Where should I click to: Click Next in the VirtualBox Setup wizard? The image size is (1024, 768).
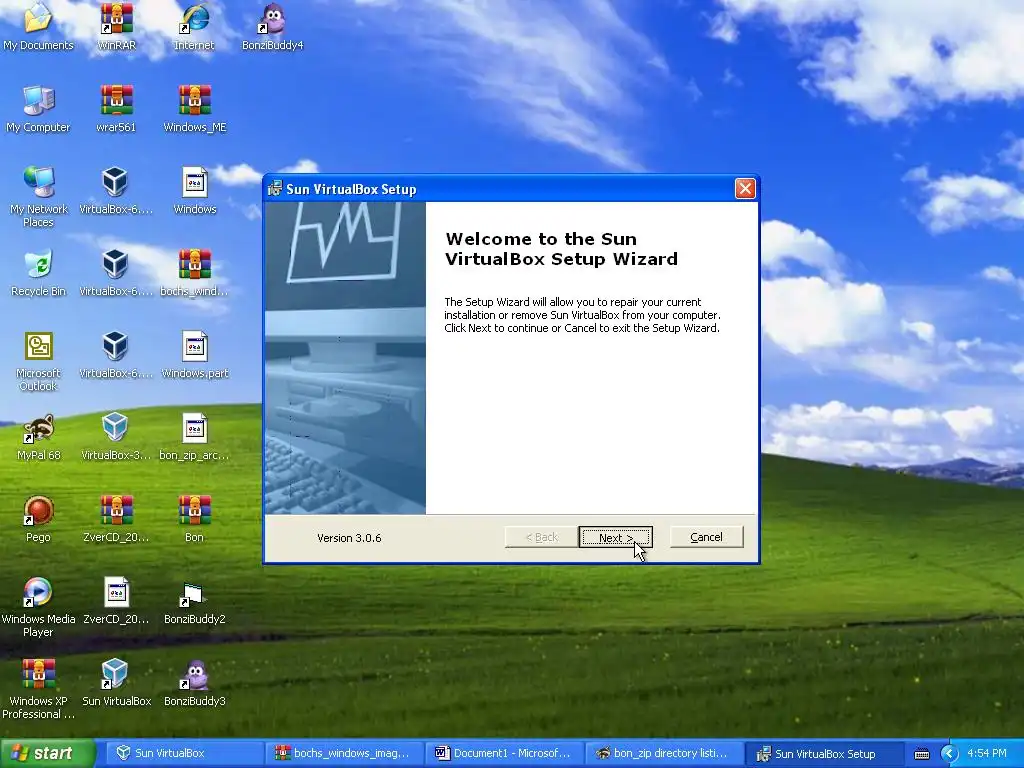[x=615, y=537]
